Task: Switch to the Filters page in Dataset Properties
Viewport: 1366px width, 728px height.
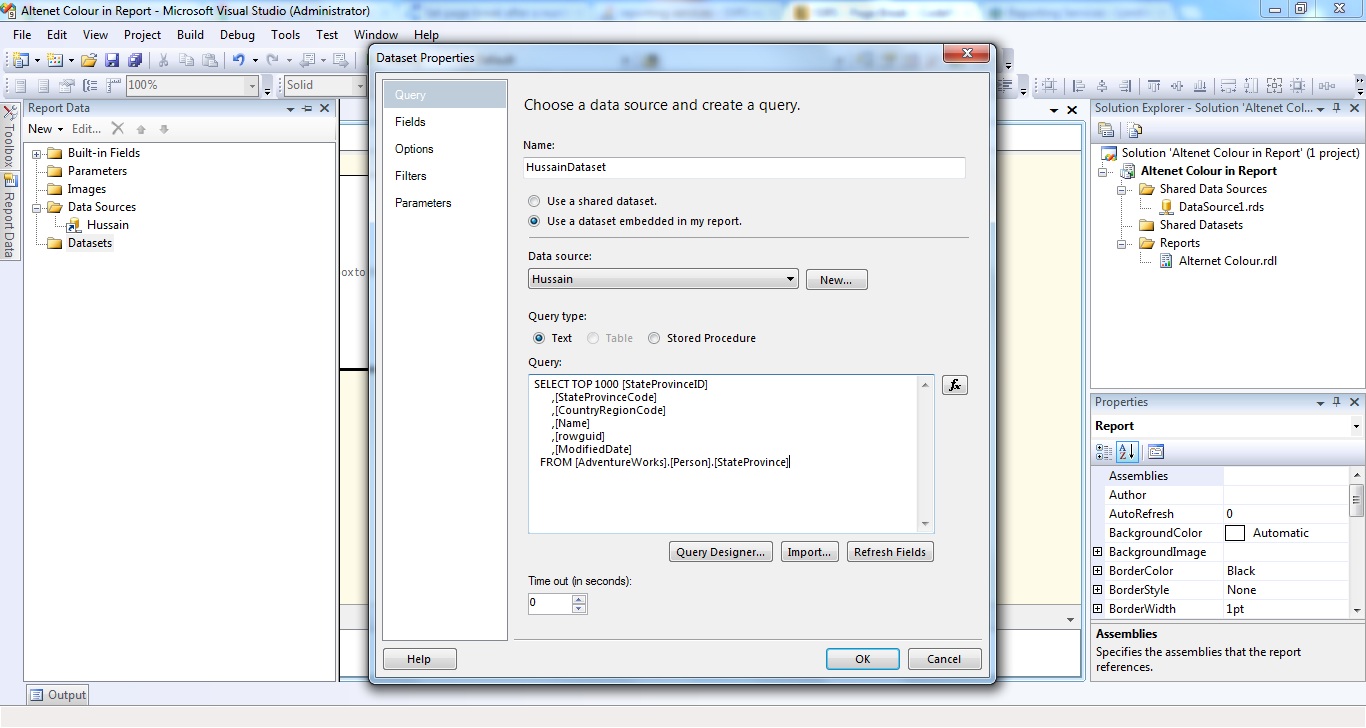Action: (411, 175)
